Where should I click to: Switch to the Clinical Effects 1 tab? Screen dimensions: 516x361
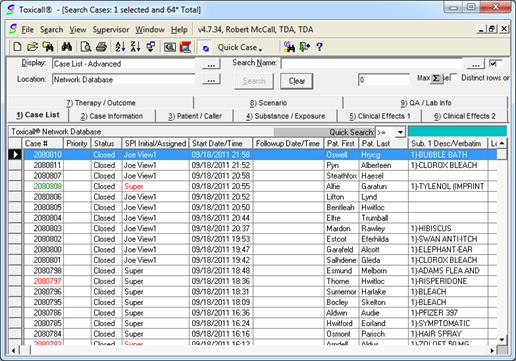pos(379,116)
